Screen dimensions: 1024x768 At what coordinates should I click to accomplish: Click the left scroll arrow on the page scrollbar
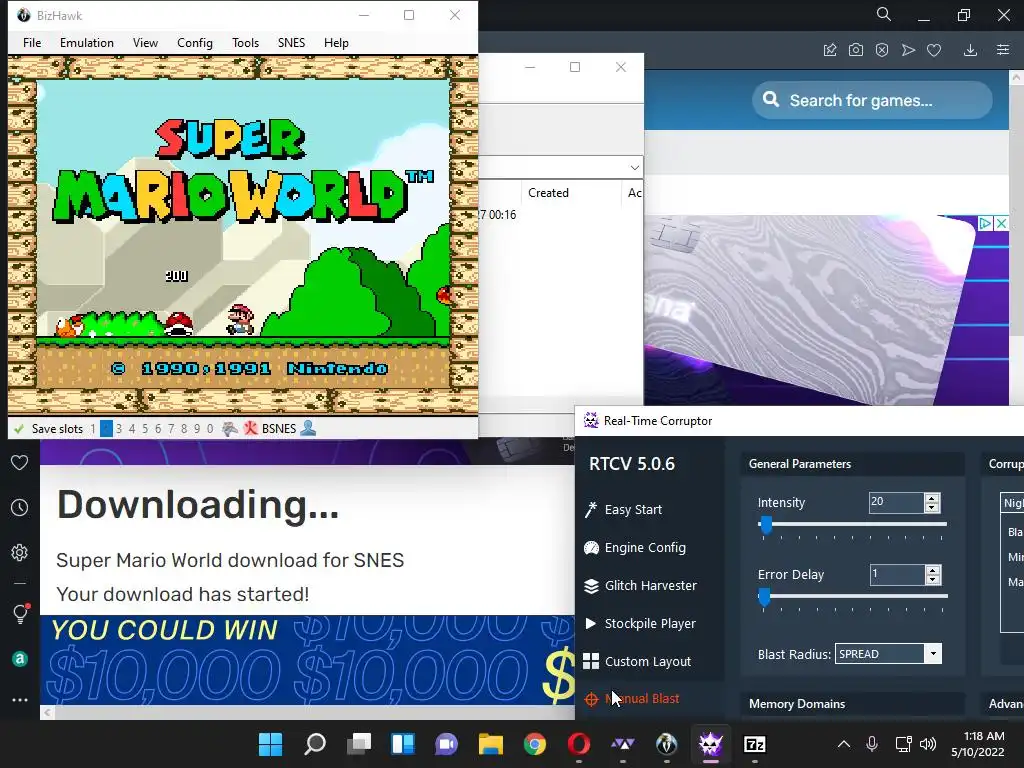pyautogui.click(x=46, y=712)
